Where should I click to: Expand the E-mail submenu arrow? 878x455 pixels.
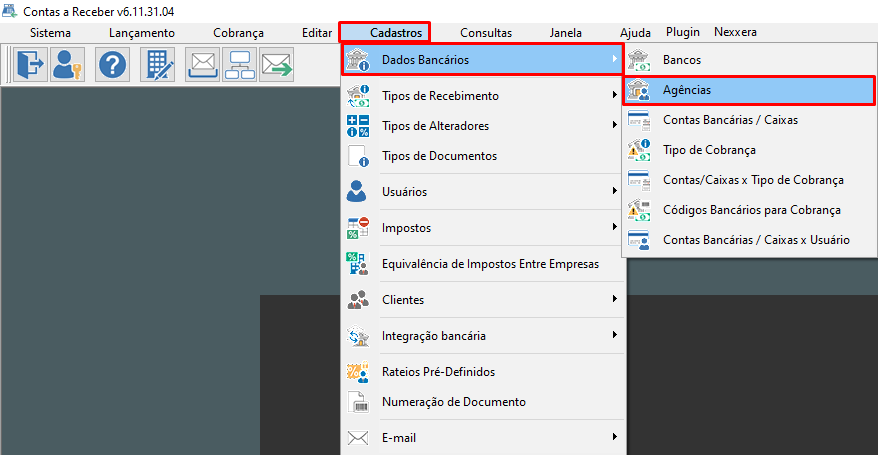point(615,437)
